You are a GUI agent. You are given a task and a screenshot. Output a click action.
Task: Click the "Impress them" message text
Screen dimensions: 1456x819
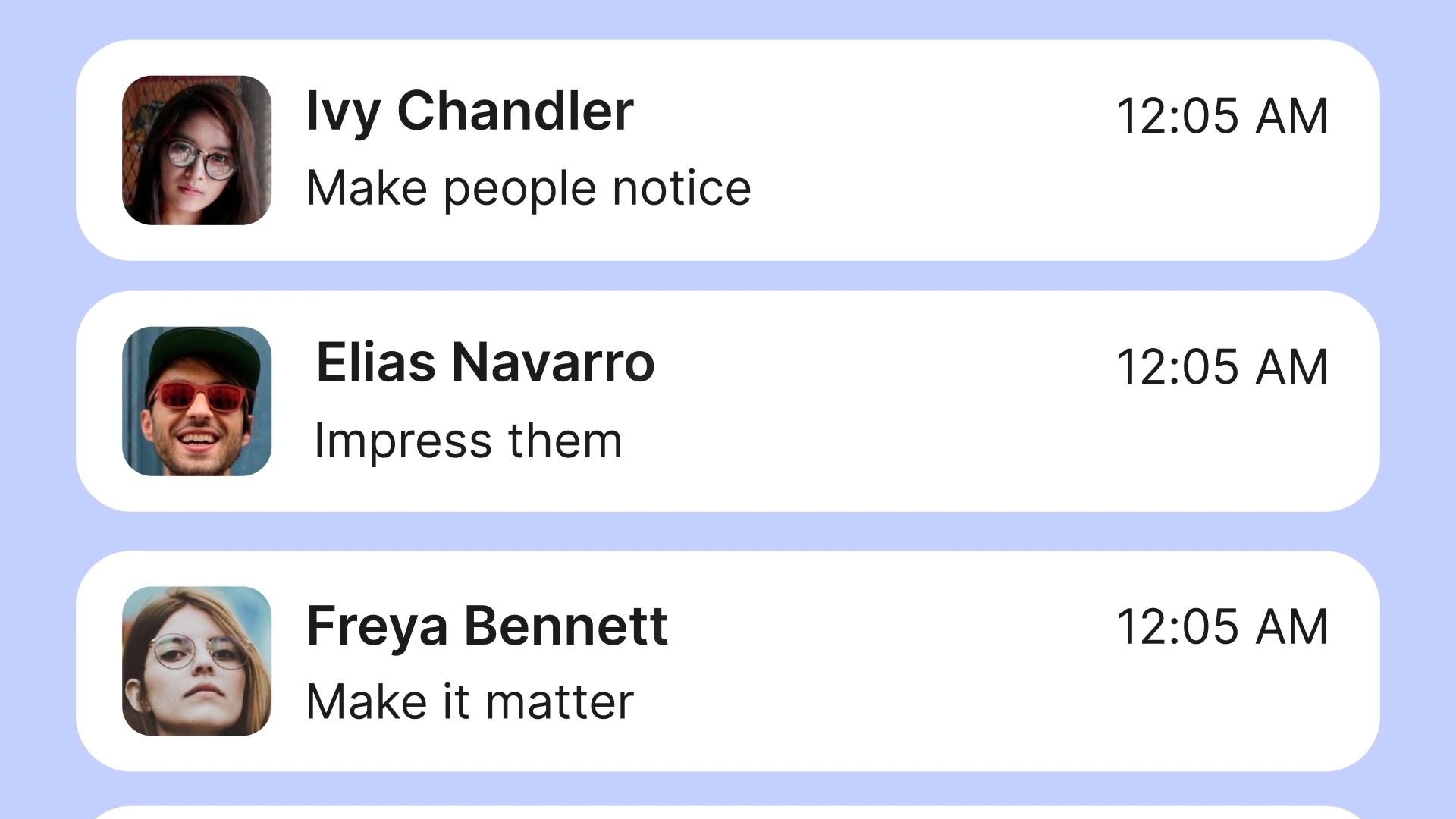point(468,441)
